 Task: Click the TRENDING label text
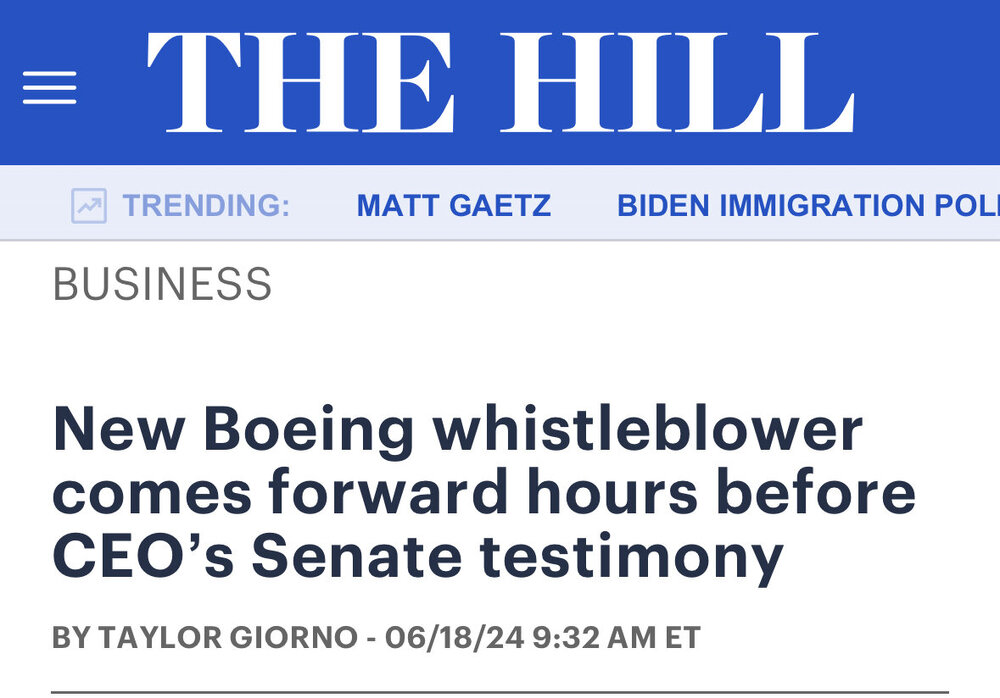pos(206,206)
